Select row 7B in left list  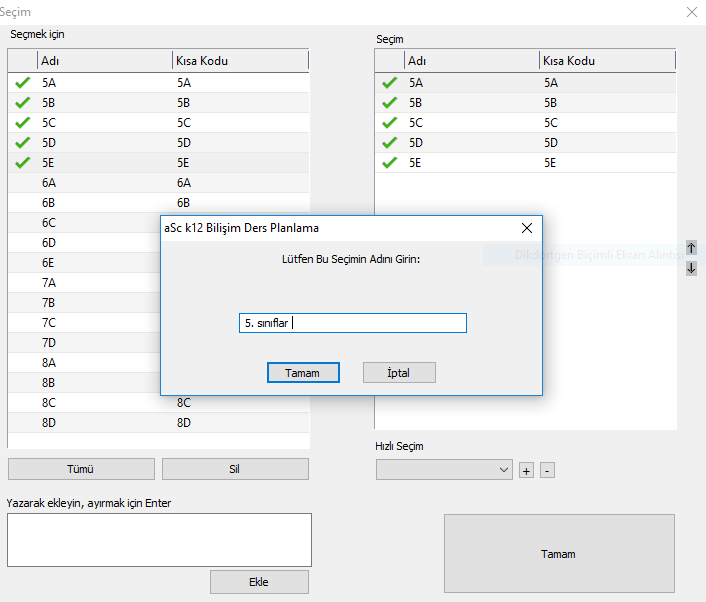click(x=84, y=303)
